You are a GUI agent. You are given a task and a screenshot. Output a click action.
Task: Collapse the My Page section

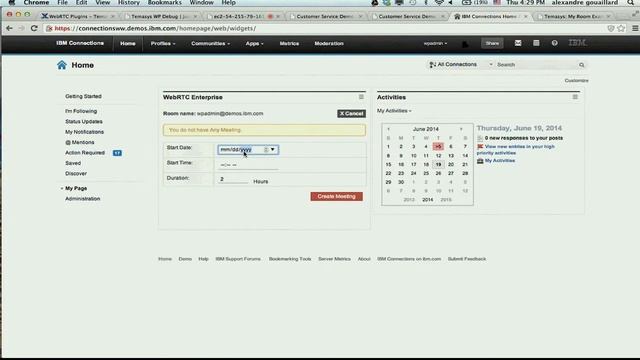[62, 188]
